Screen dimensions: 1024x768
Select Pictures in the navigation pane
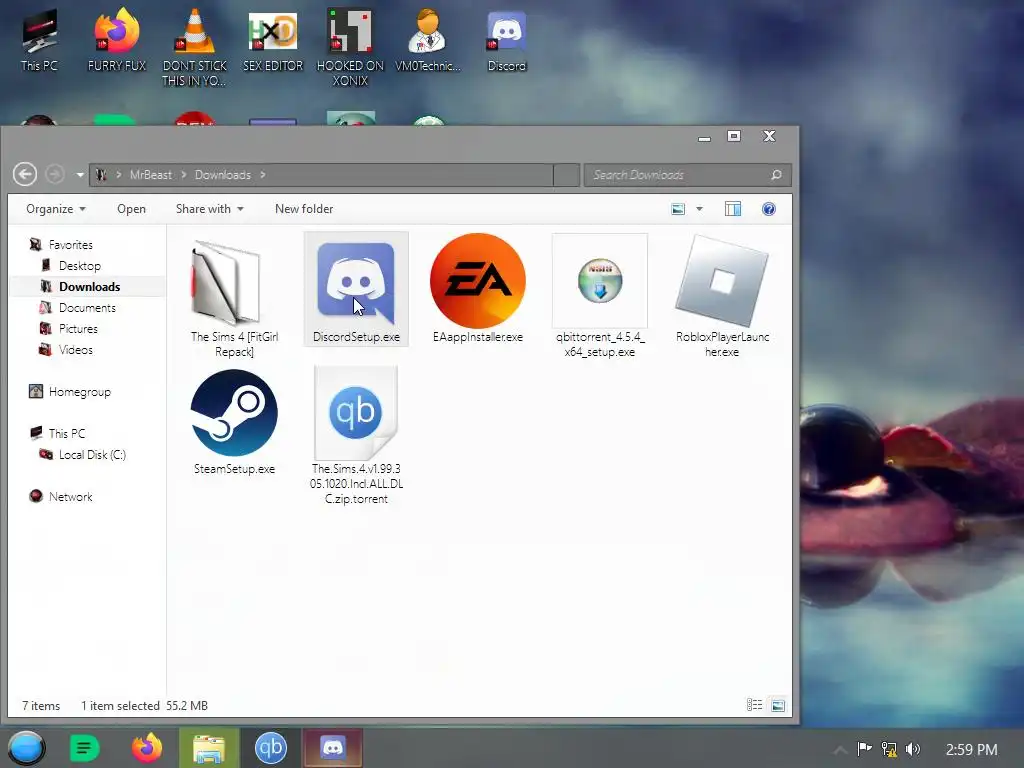coord(78,328)
